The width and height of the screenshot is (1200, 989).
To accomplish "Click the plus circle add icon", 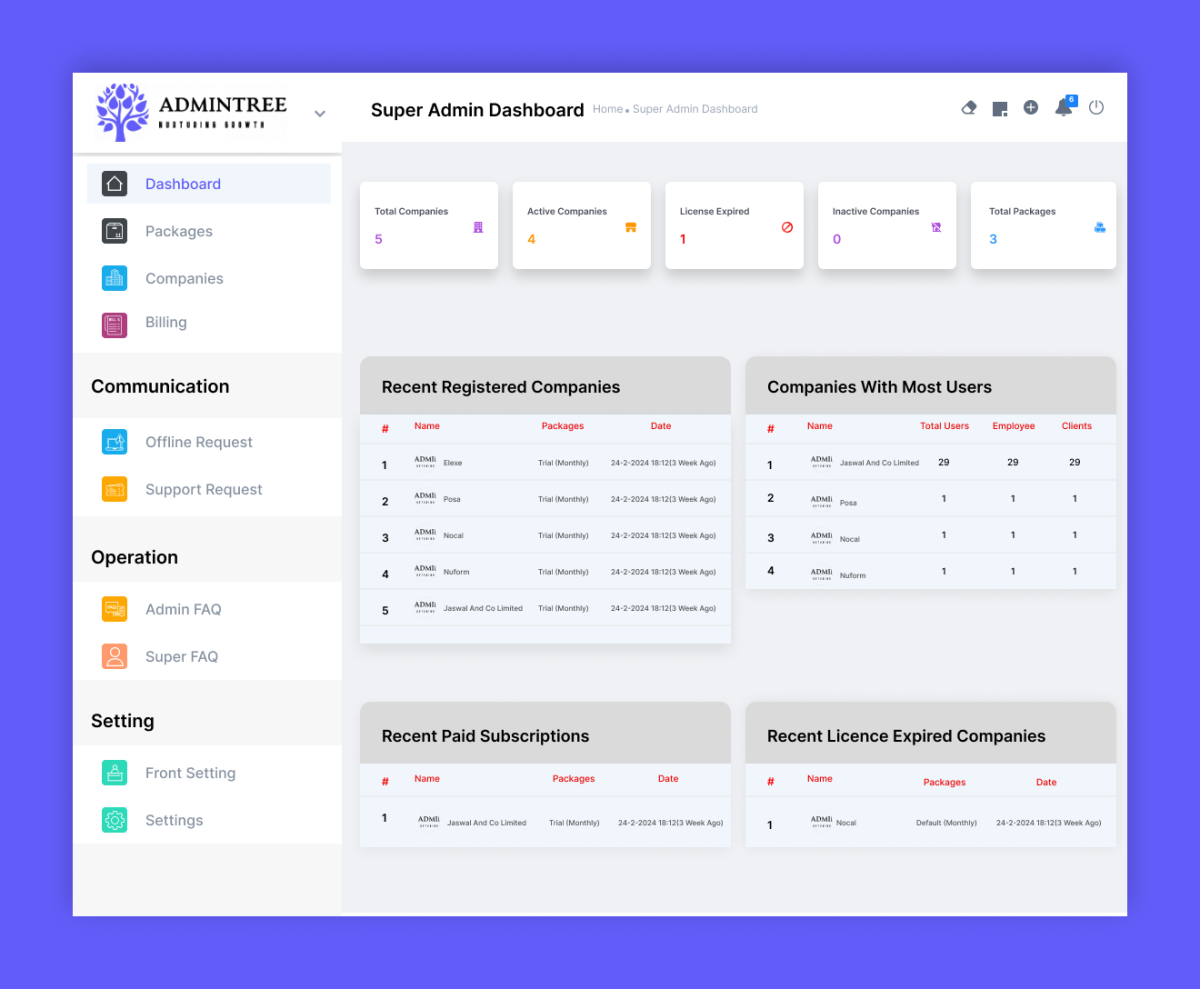I will click(x=1031, y=107).
